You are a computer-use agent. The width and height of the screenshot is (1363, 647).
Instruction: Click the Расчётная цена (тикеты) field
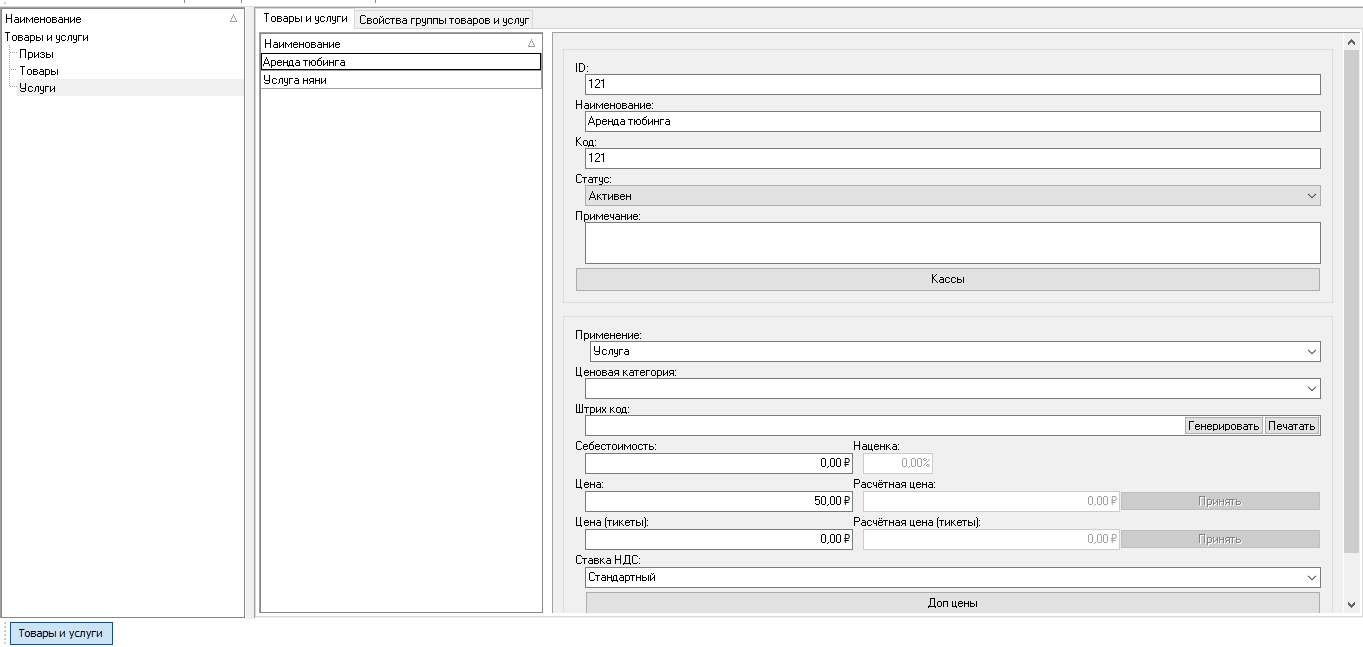coord(991,539)
